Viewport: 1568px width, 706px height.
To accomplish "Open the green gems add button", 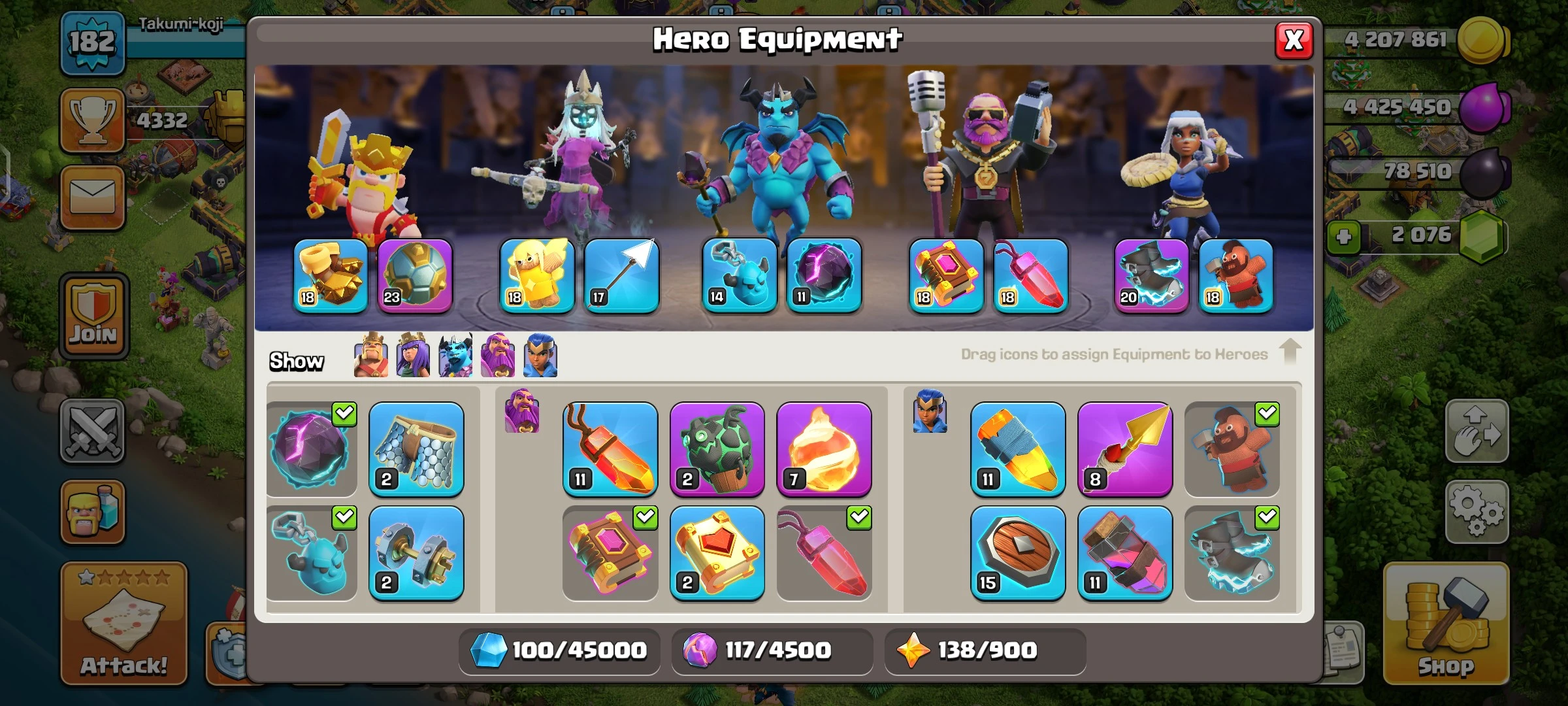I will click(1344, 236).
